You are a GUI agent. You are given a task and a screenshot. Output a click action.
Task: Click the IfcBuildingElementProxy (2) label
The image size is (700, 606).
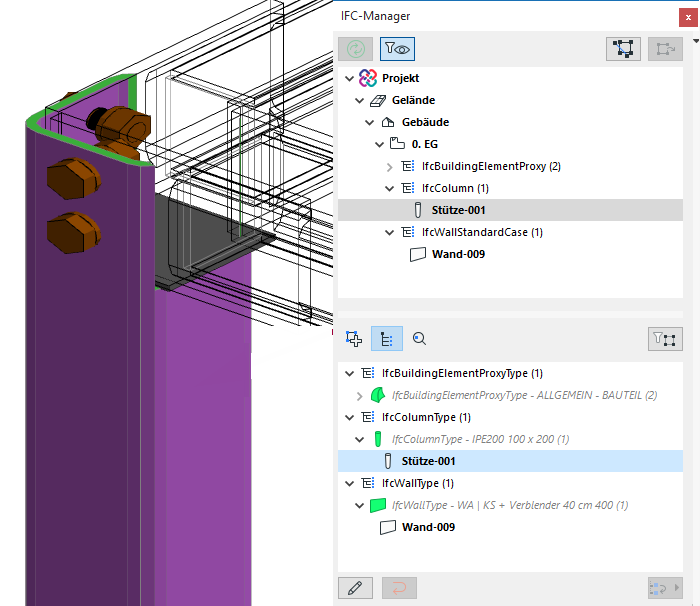[491, 166]
